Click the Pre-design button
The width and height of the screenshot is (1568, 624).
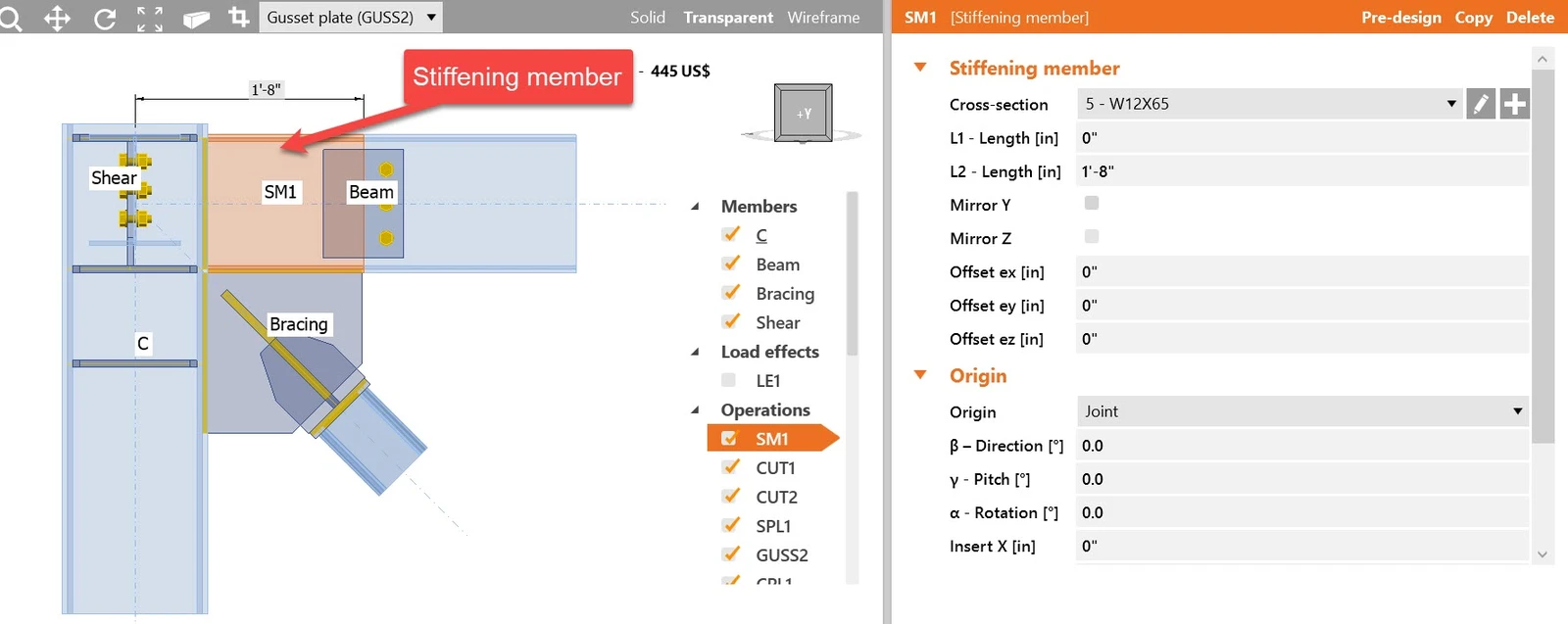(x=1401, y=18)
